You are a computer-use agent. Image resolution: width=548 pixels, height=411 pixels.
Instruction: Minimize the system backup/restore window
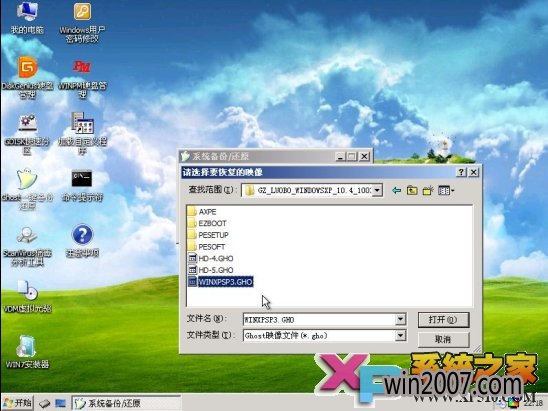340,156
